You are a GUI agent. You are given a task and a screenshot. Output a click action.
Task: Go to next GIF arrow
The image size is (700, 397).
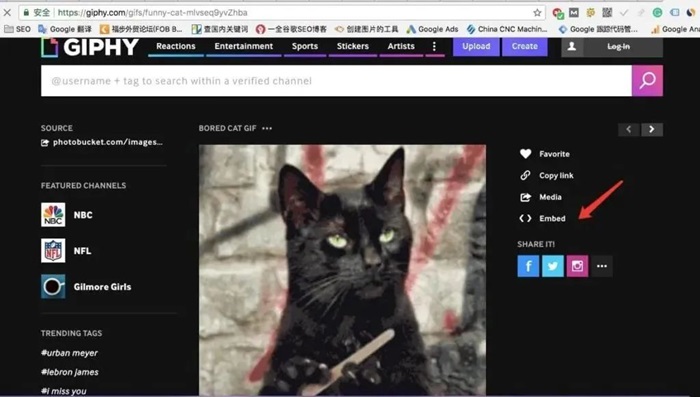(652, 130)
